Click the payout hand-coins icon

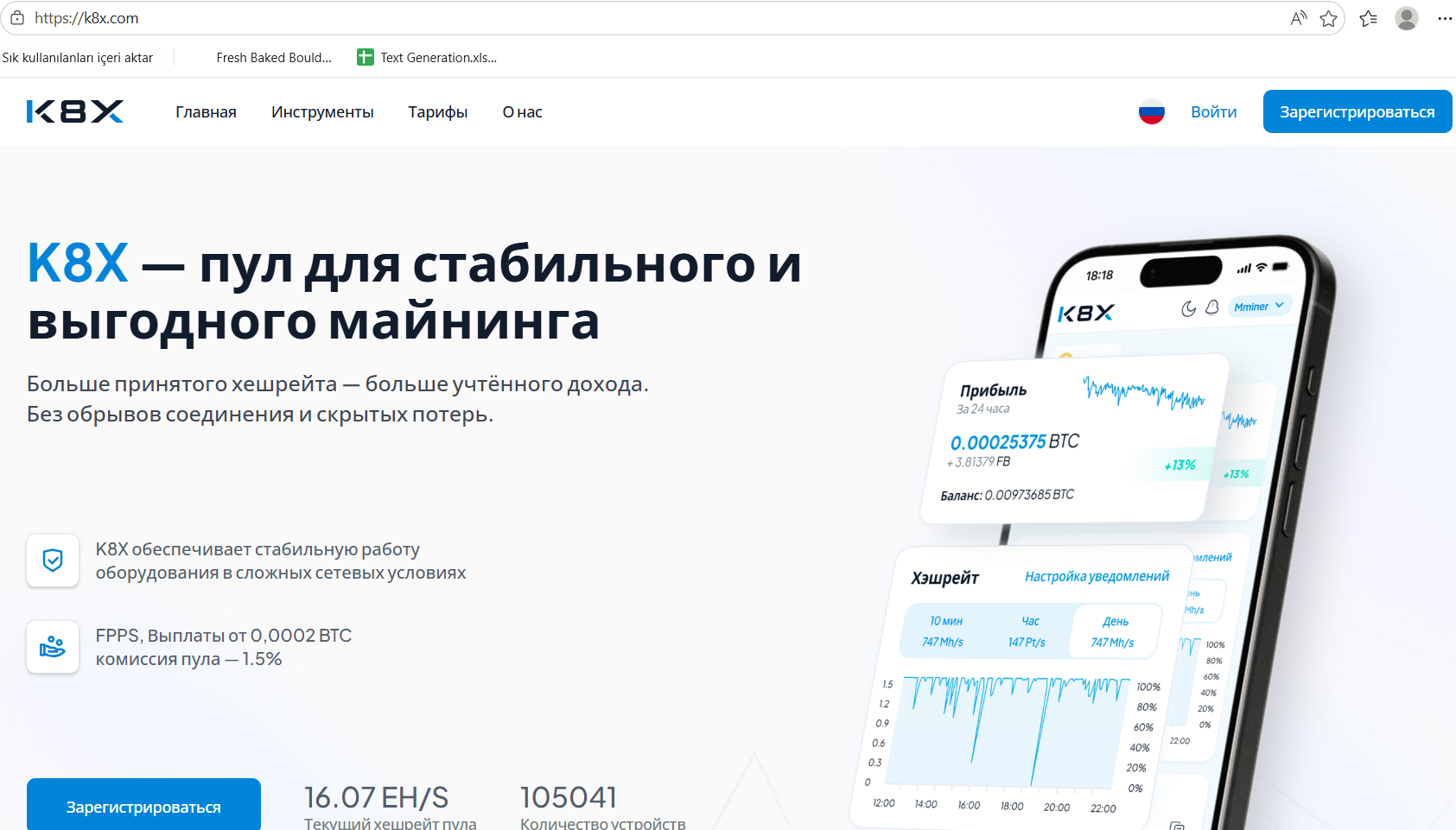point(53,647)
